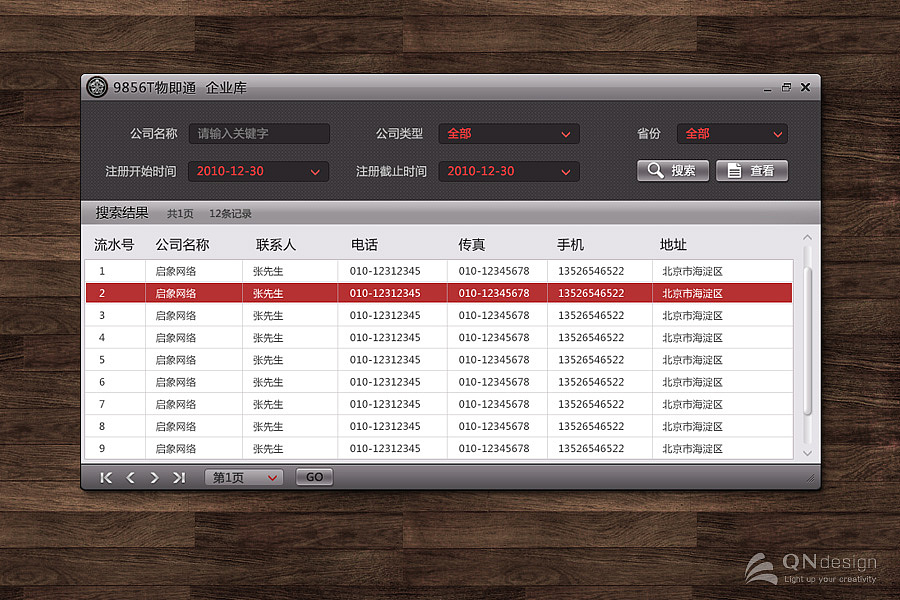Click 北京市海淀区 in row 9

pos(692,448)
